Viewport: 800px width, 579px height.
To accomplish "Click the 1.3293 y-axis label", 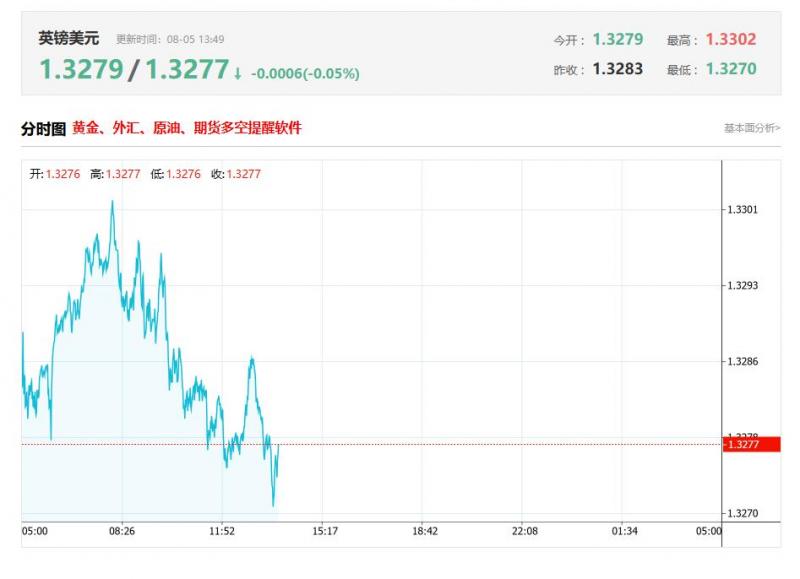I will click(742, 286).
